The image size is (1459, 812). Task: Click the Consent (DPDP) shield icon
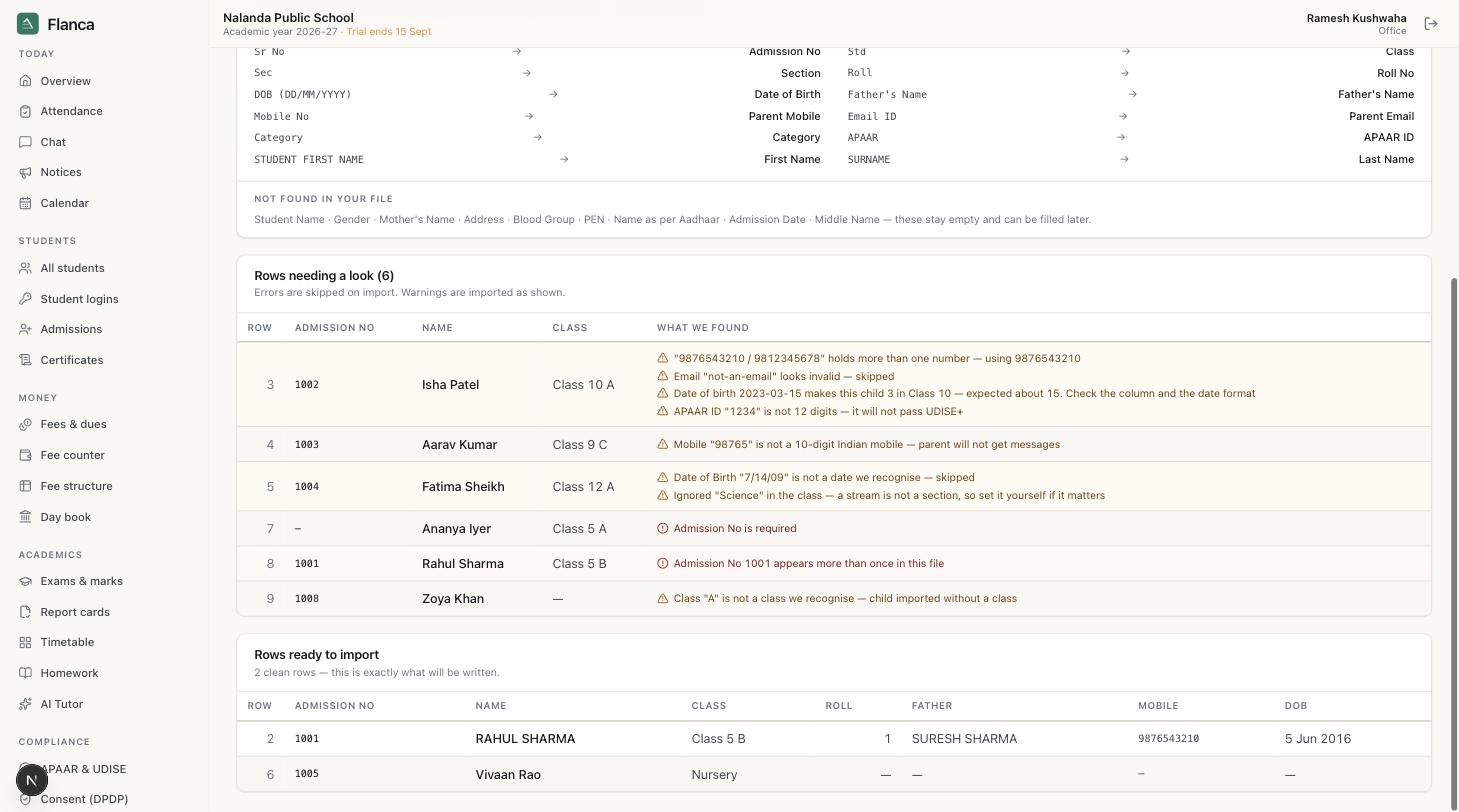[x=26, y=799]
